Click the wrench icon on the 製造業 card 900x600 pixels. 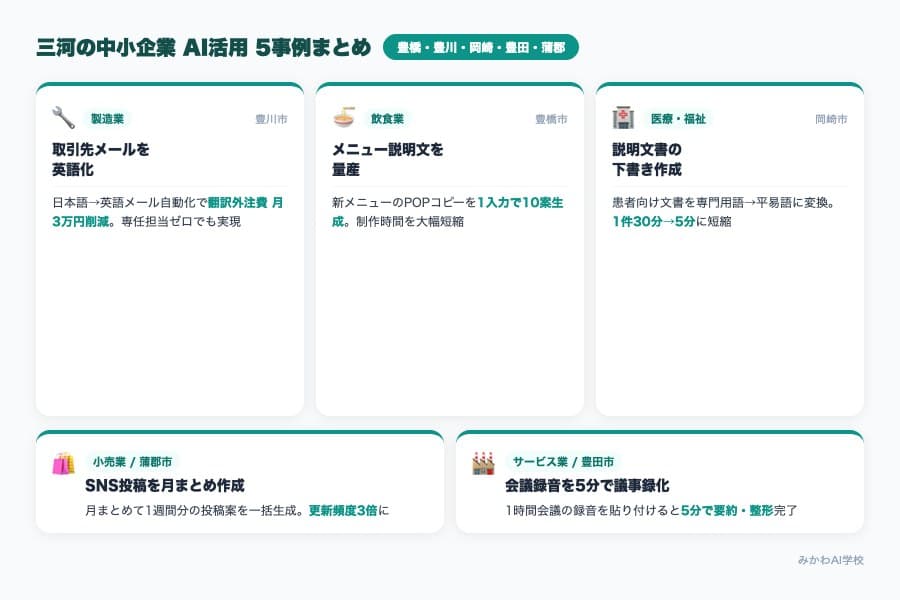tap(62, 118)
